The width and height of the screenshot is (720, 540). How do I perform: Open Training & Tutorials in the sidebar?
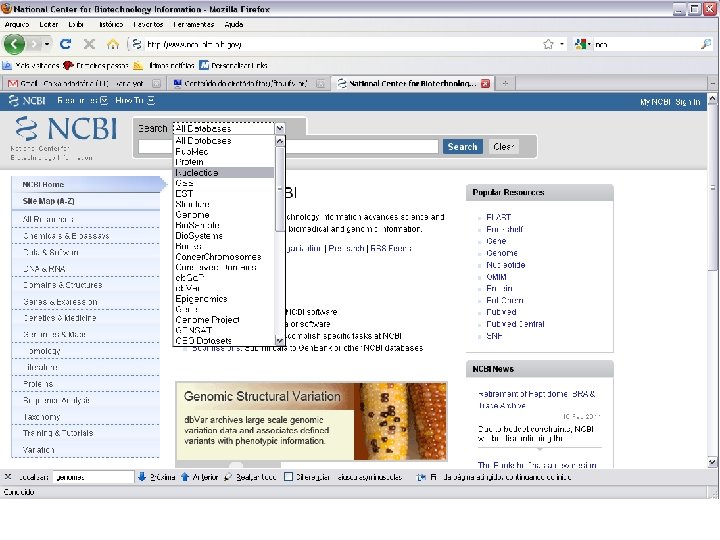click(58, 433)
